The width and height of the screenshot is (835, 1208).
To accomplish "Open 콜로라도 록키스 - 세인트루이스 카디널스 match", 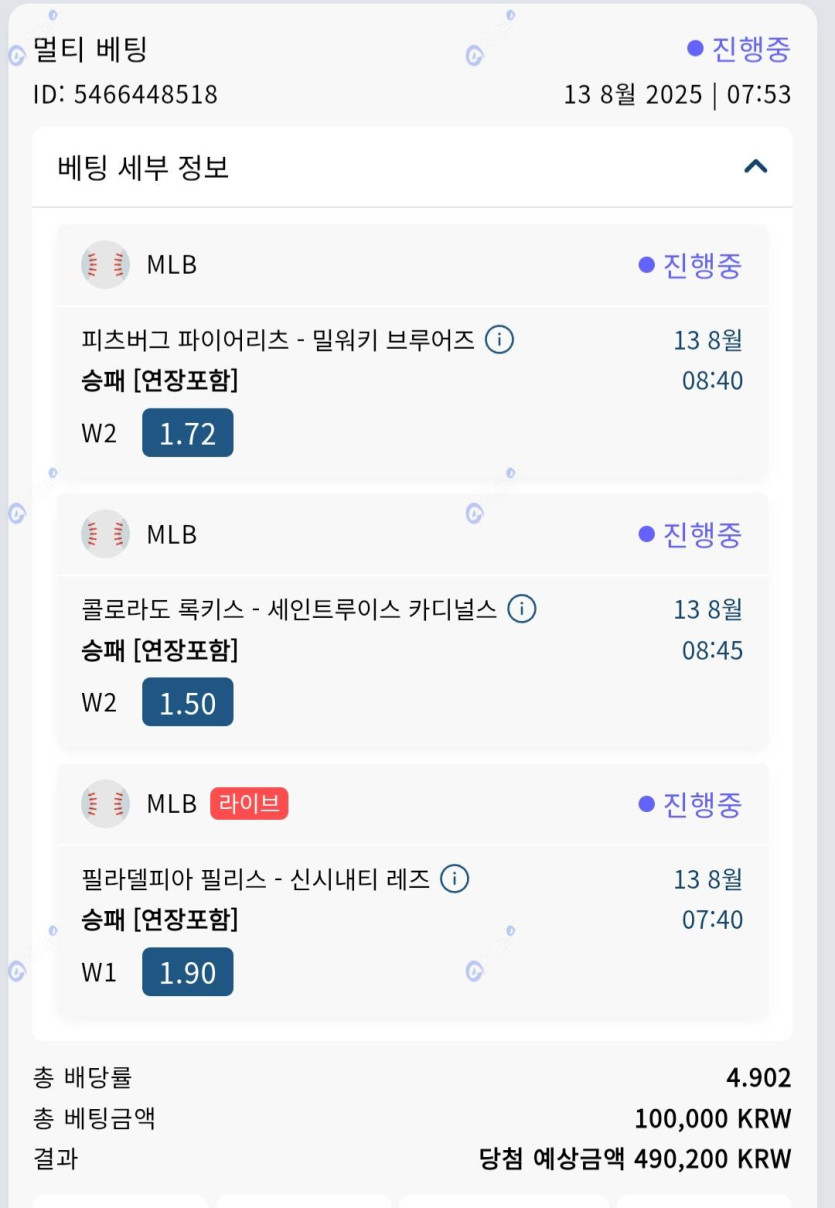I will point(289,609).
